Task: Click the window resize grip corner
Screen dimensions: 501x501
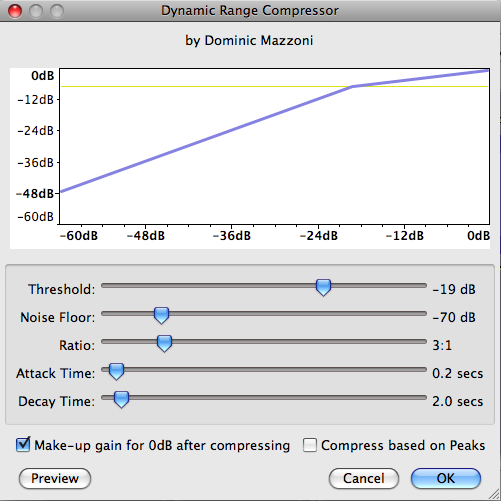Action: 494,494
